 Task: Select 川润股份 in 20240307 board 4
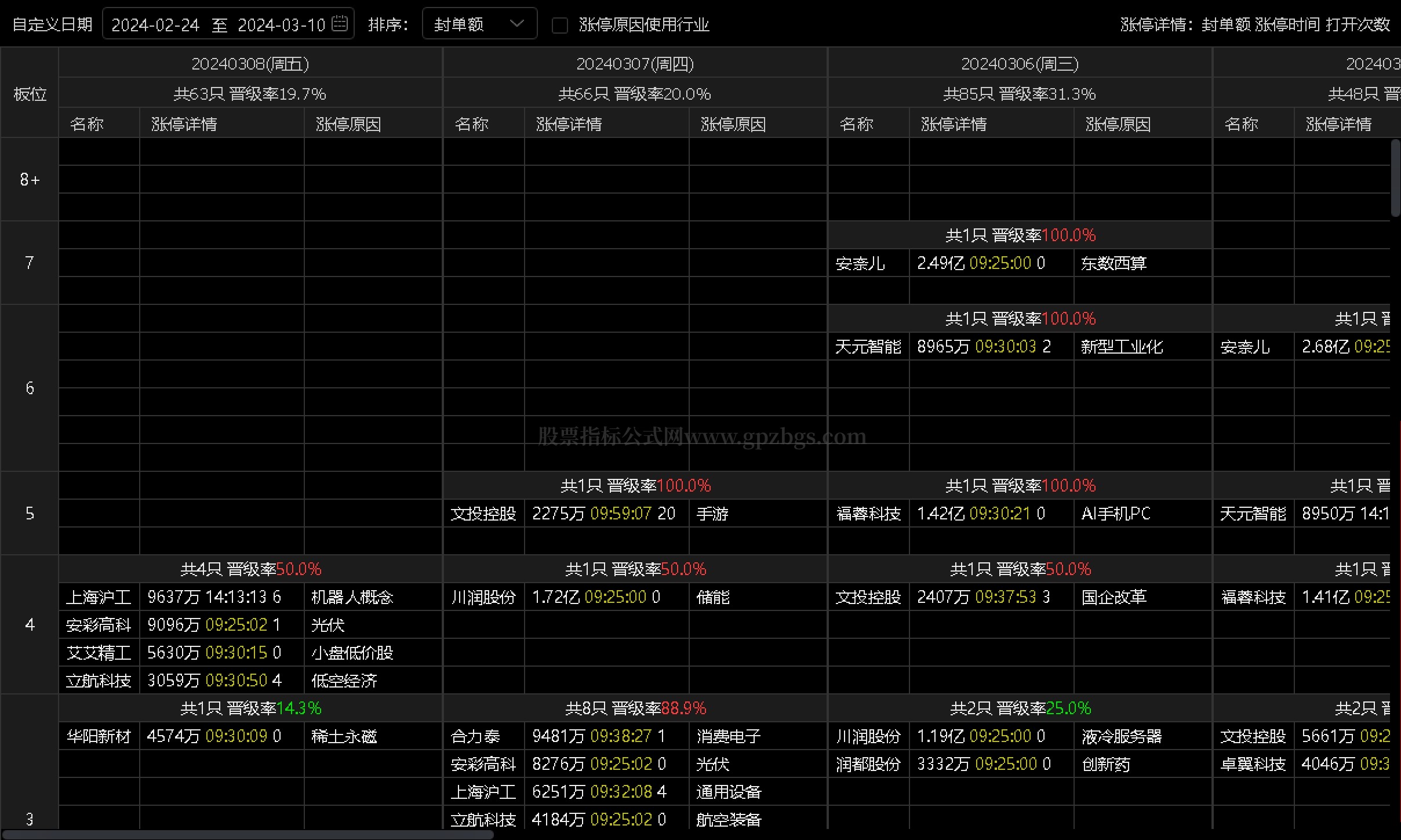click(484, 597)
